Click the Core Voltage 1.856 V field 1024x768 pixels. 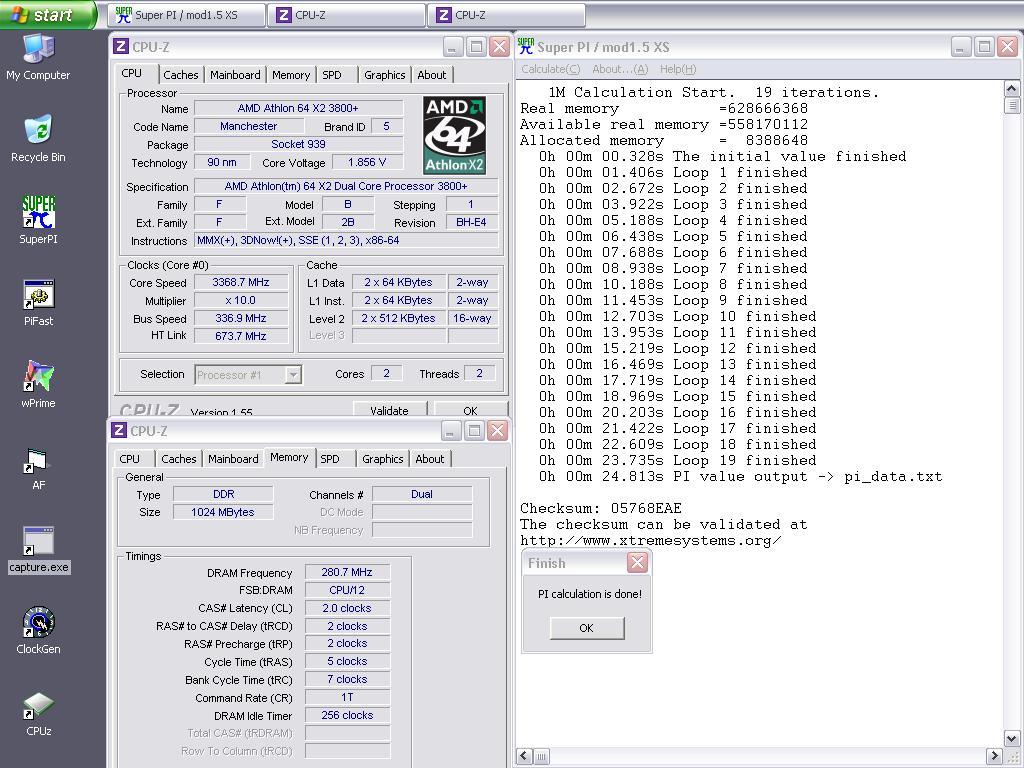(367, 162)
